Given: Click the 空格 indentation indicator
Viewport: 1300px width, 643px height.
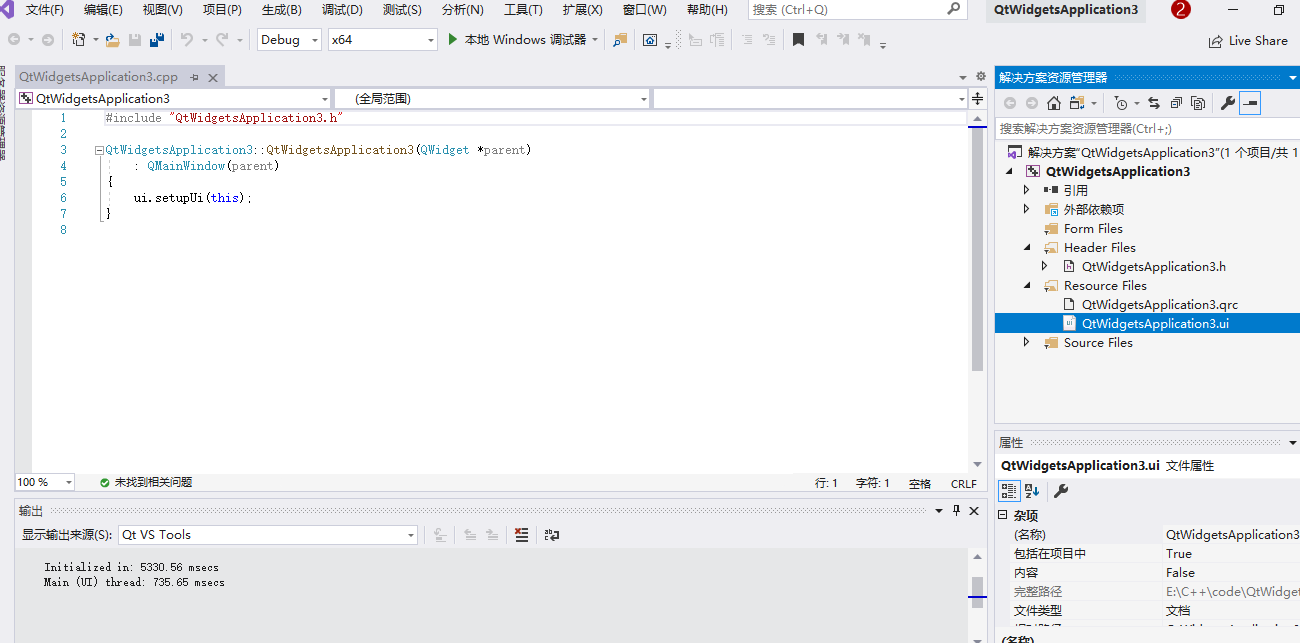Looking at the screenshot, I should click(920, 483).
